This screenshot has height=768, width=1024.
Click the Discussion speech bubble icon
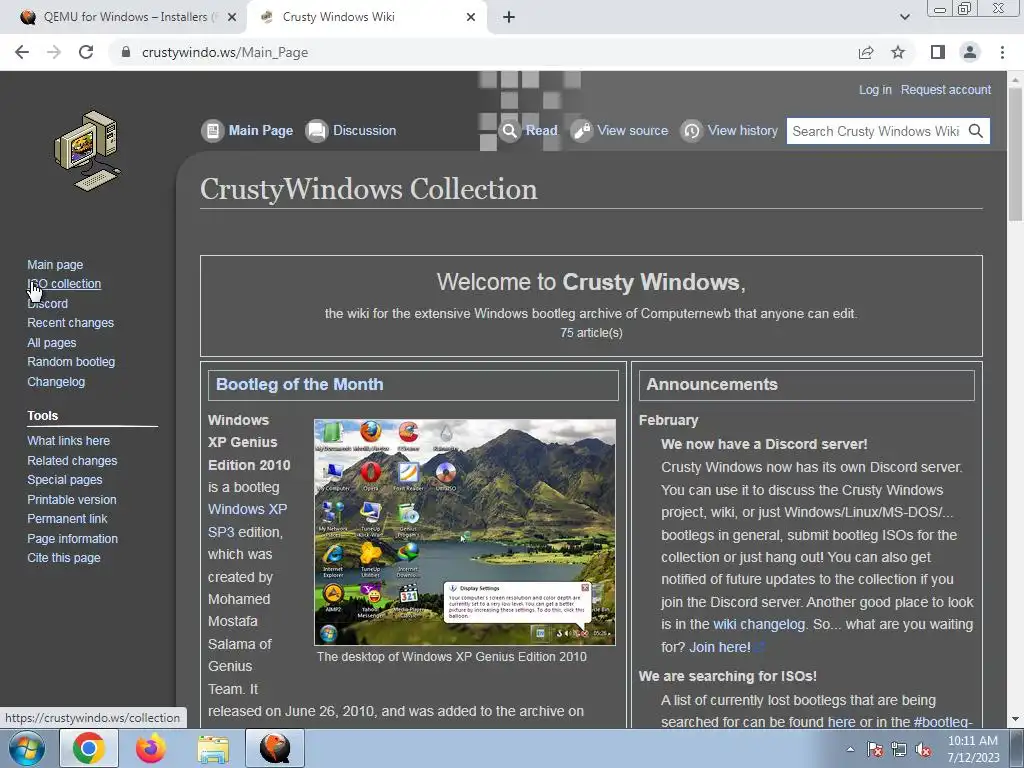point(317,131)
